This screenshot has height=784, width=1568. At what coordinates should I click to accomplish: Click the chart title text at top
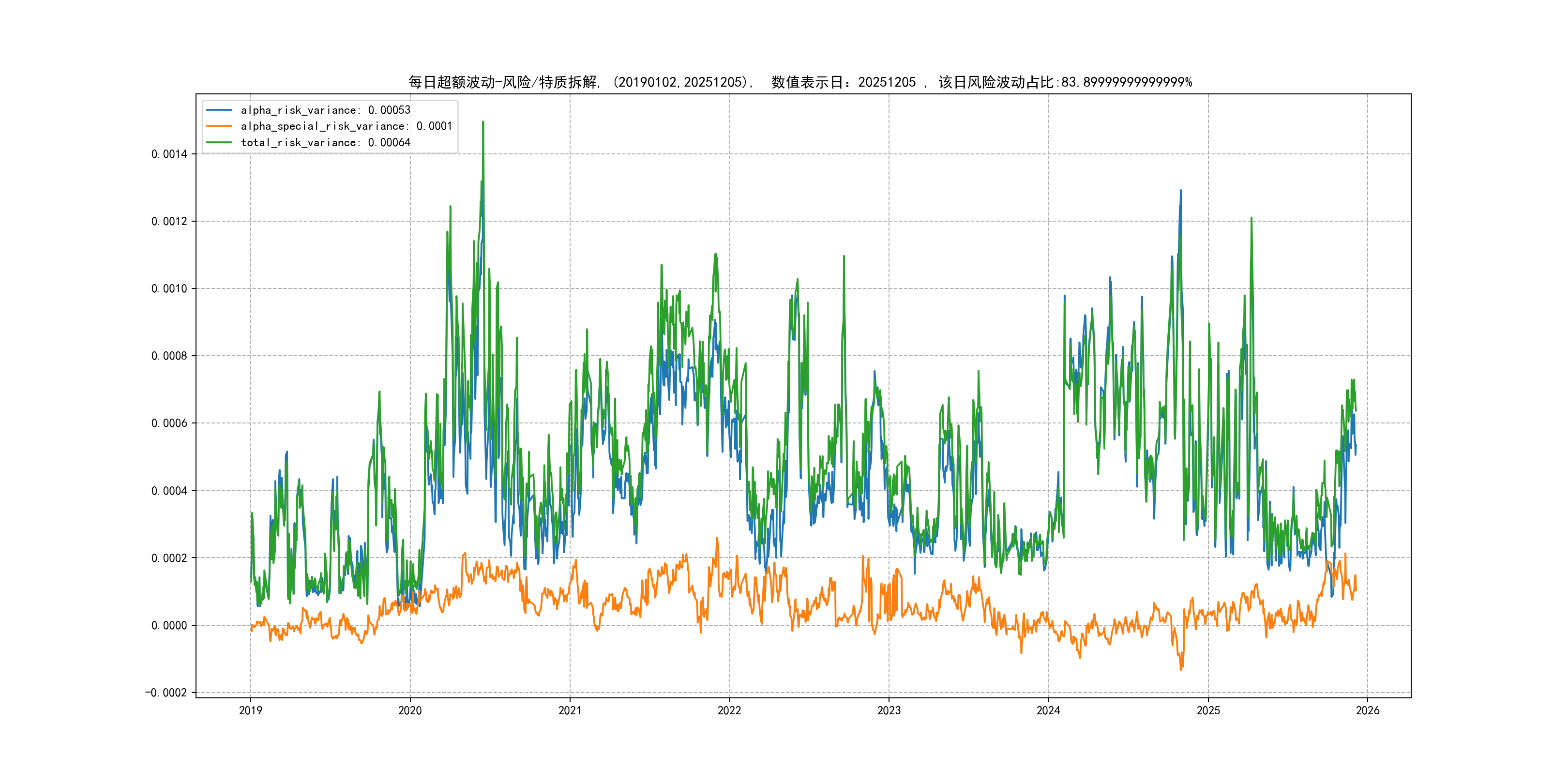pos(799,82)
